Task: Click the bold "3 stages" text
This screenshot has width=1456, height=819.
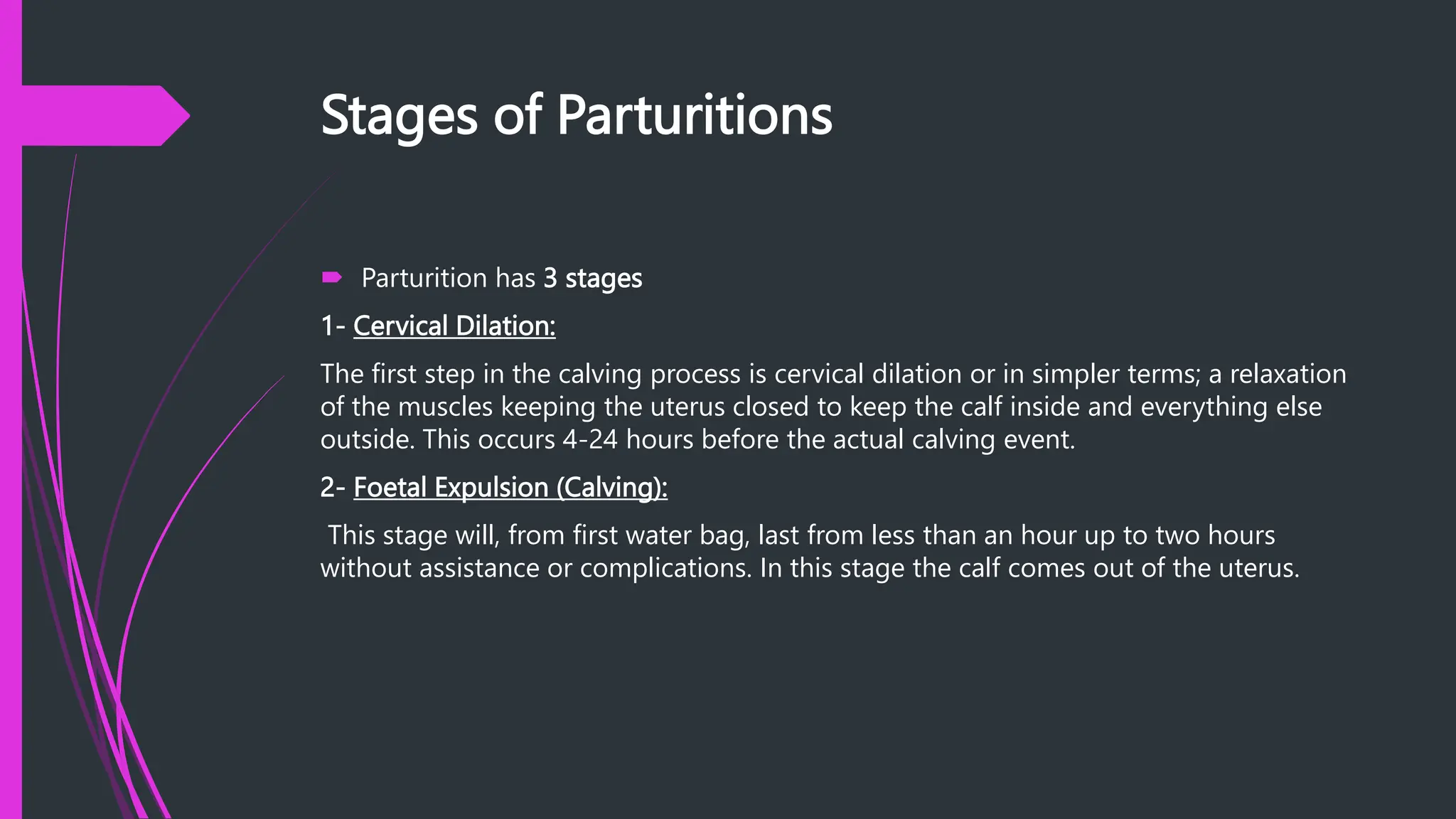Action: [592, 278]
